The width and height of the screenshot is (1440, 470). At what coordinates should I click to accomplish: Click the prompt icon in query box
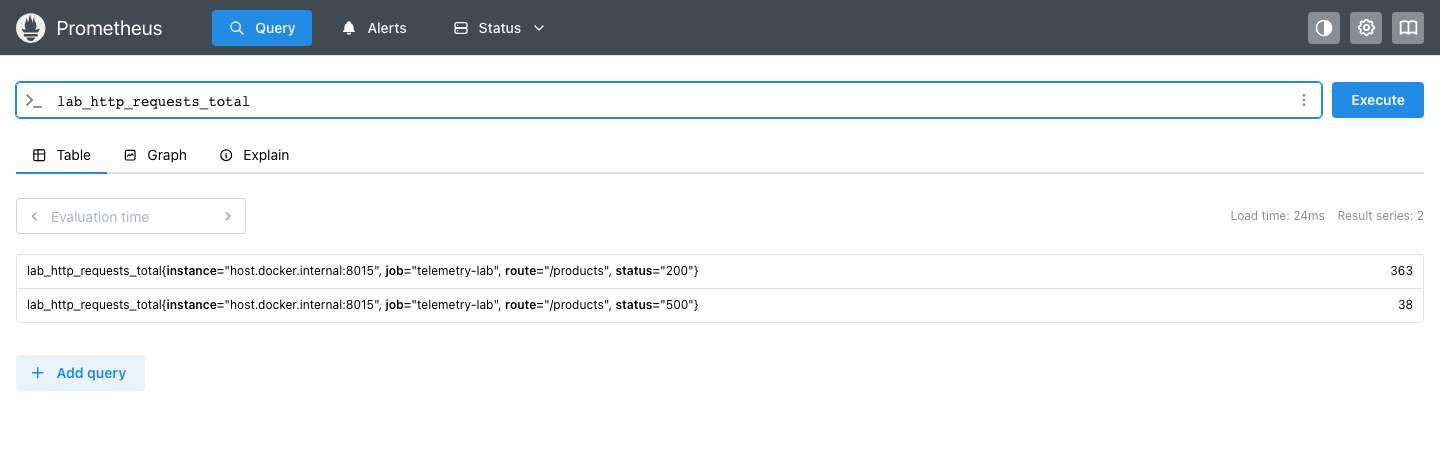pos(34,101)
